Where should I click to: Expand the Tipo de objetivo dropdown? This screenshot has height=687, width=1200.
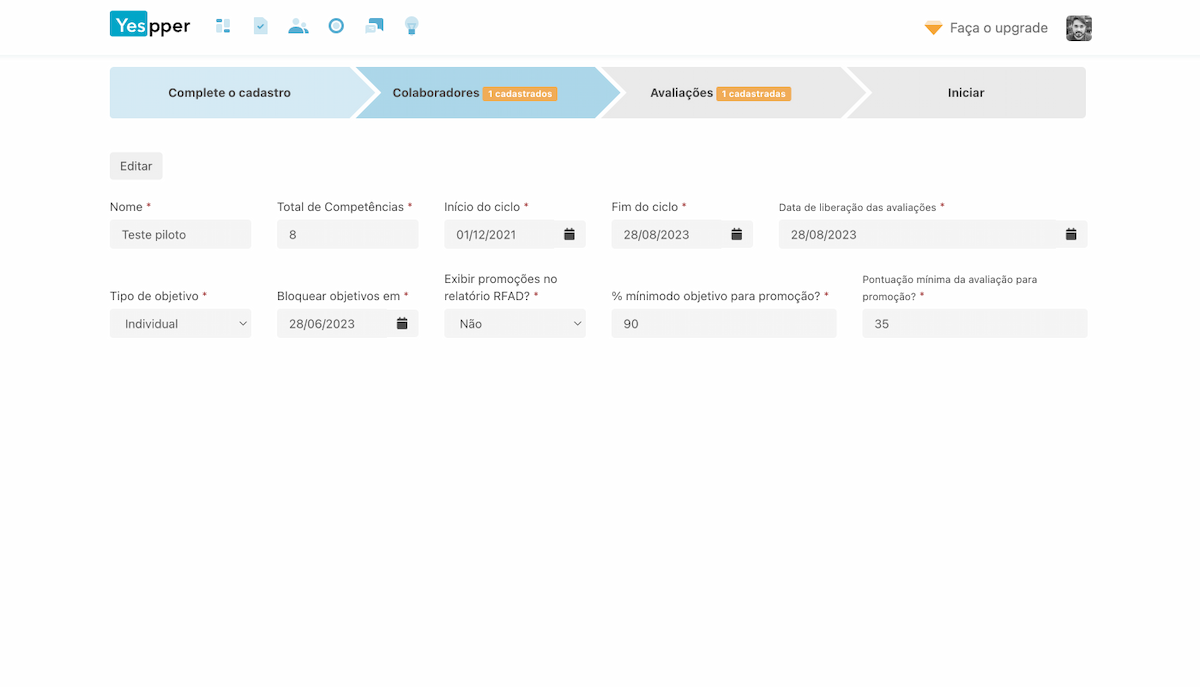tap(180, 323)
